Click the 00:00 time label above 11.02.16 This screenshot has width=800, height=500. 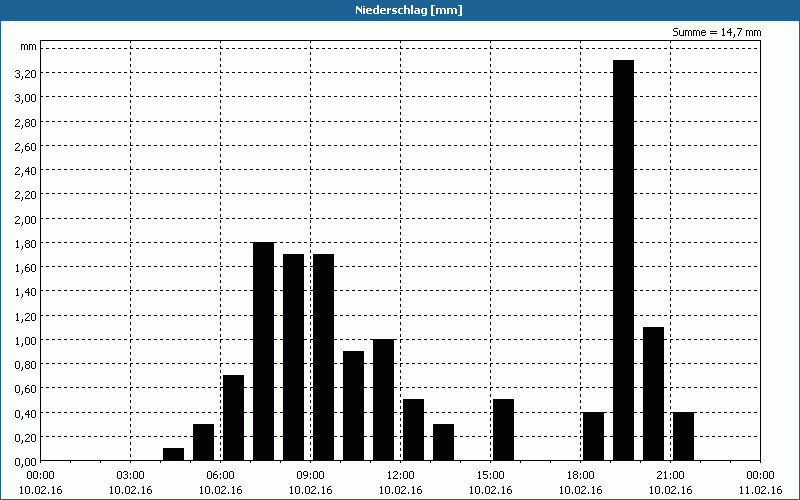coord(760,476)
